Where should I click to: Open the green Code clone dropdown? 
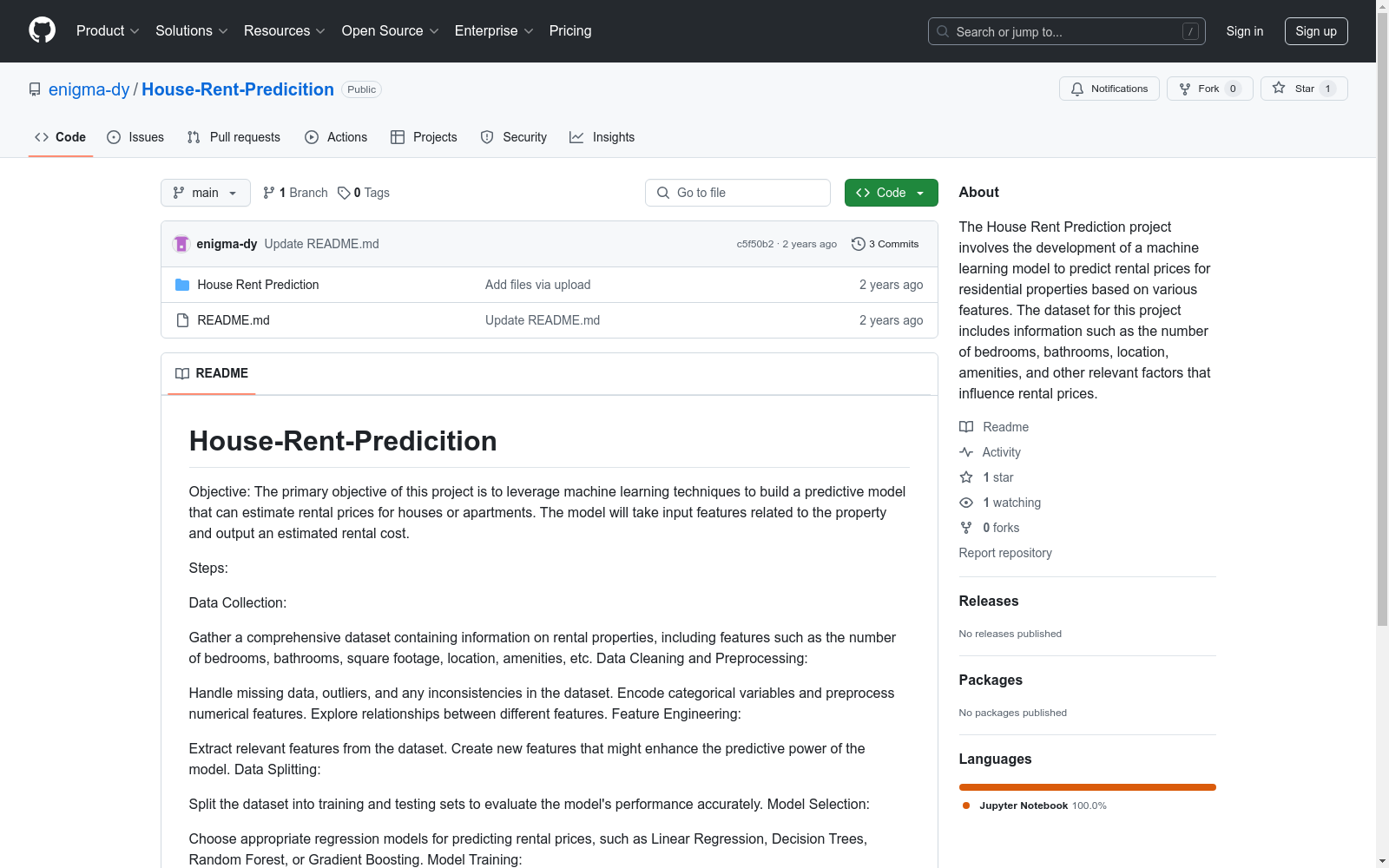891,193
